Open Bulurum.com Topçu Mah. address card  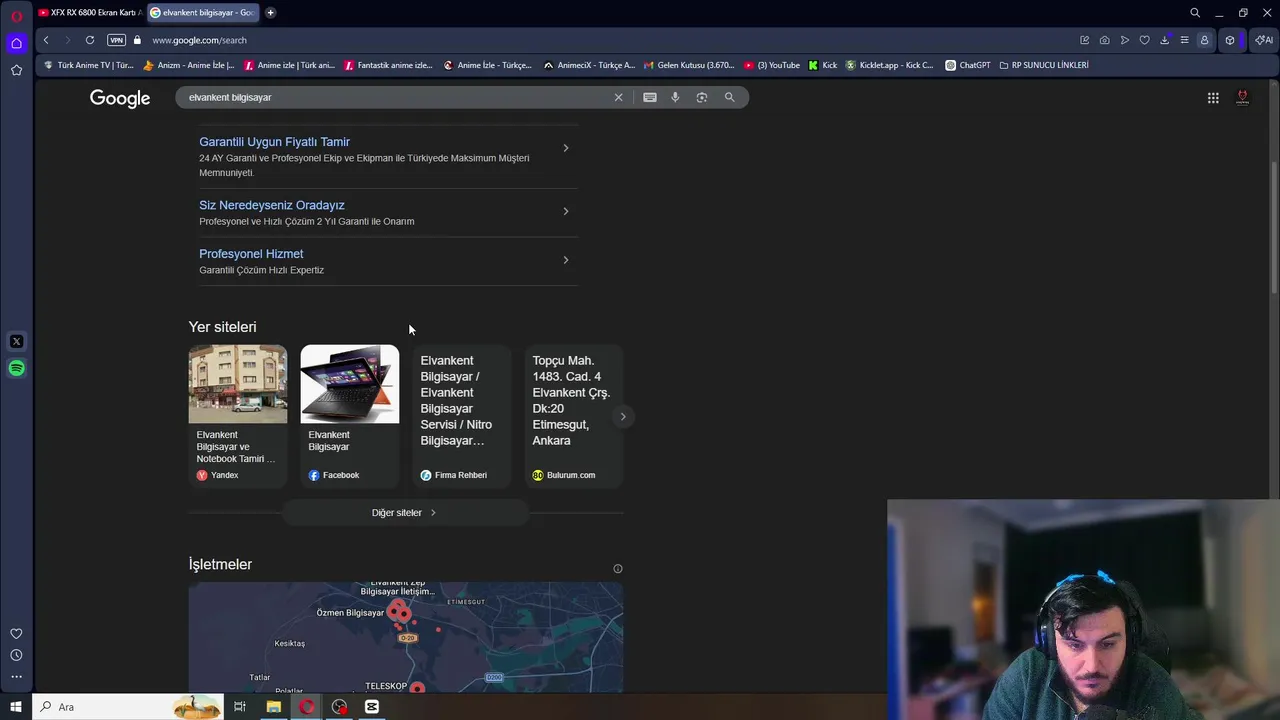point(574,416)
